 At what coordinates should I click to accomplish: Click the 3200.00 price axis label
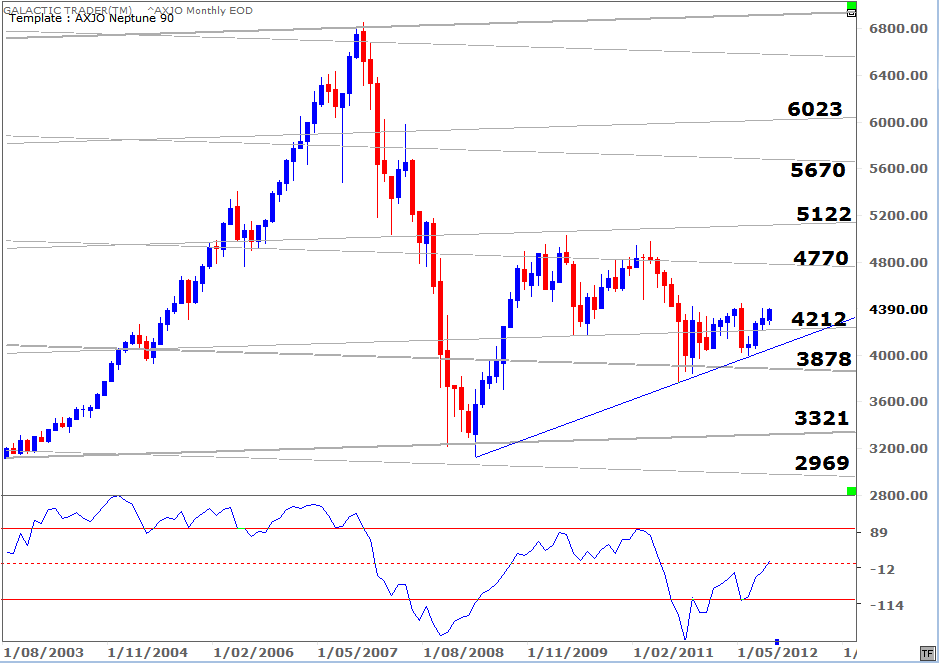pos(898,449)
